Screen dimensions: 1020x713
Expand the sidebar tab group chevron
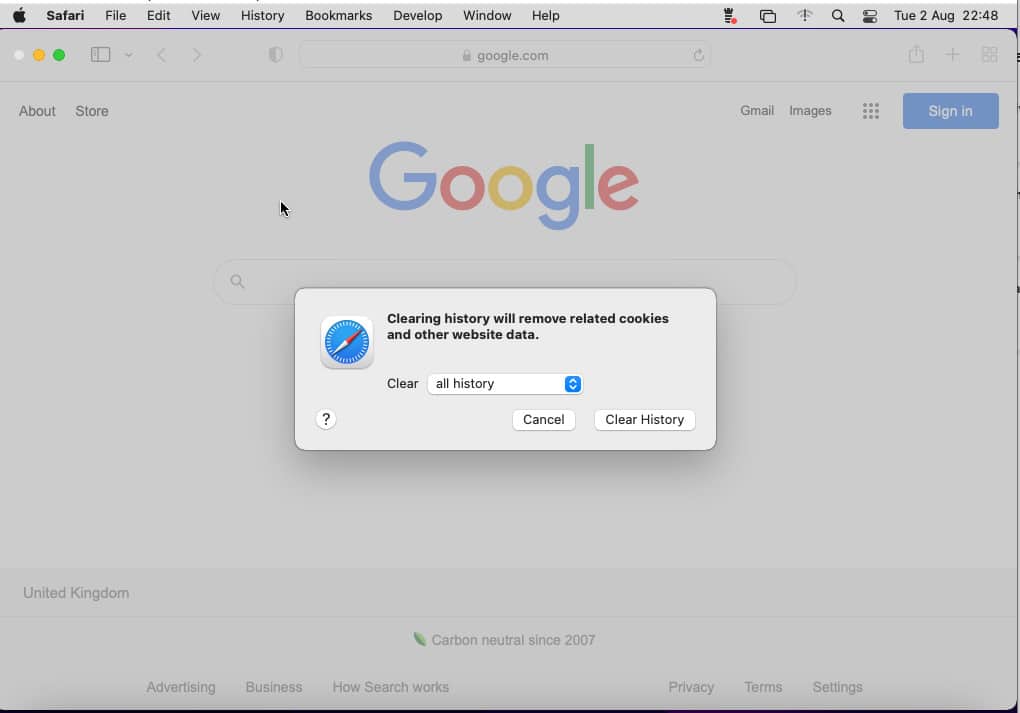coord(129,55)
